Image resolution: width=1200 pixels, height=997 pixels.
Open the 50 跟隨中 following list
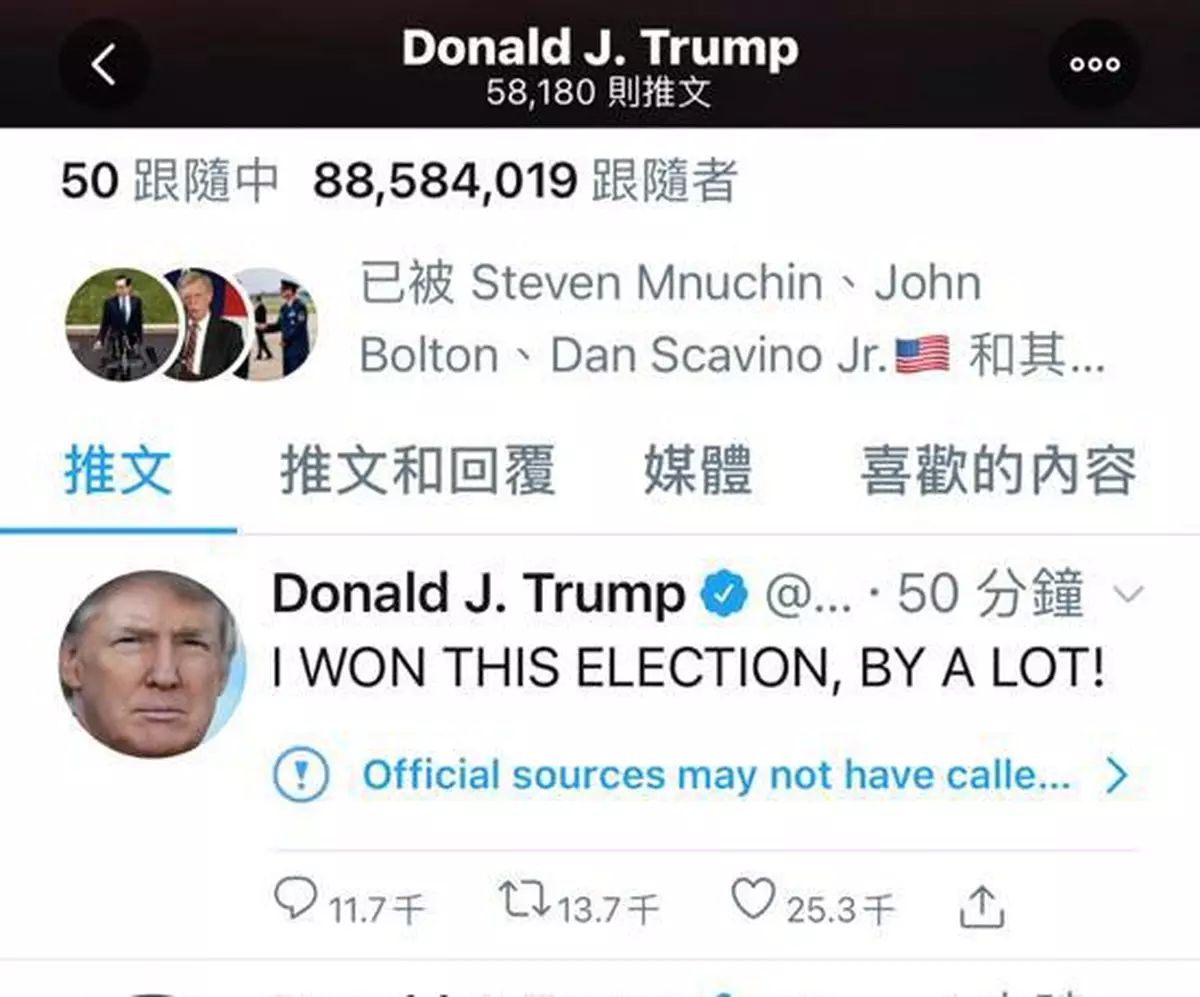pyautogui.click(x=169, y=182)
